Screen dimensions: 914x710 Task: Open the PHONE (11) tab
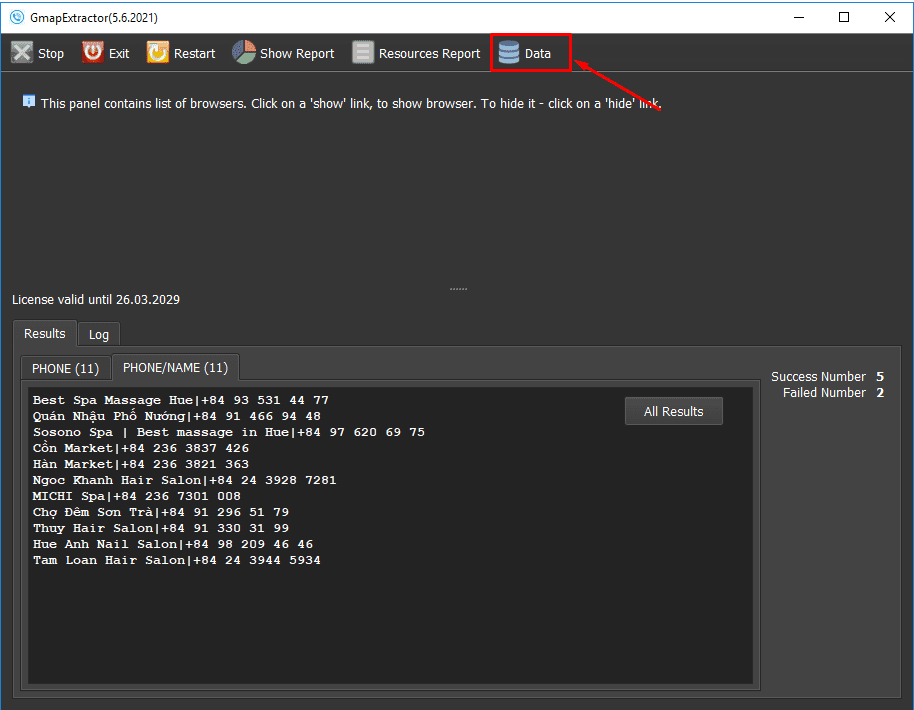point(65,368)
